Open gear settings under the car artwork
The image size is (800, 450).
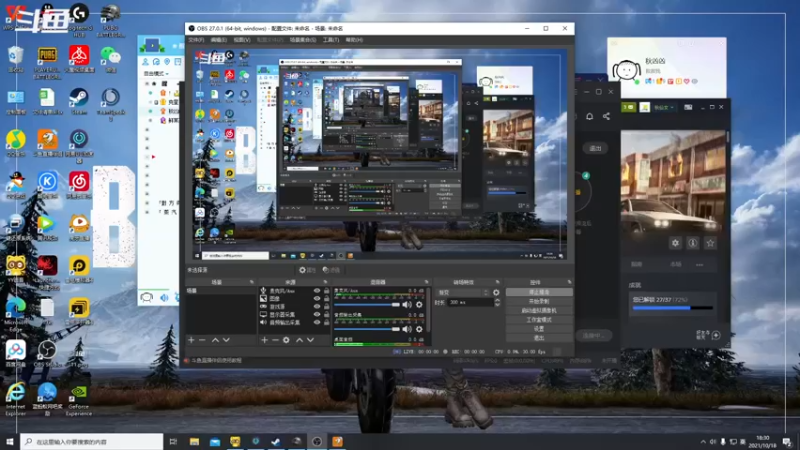[676, 243]
